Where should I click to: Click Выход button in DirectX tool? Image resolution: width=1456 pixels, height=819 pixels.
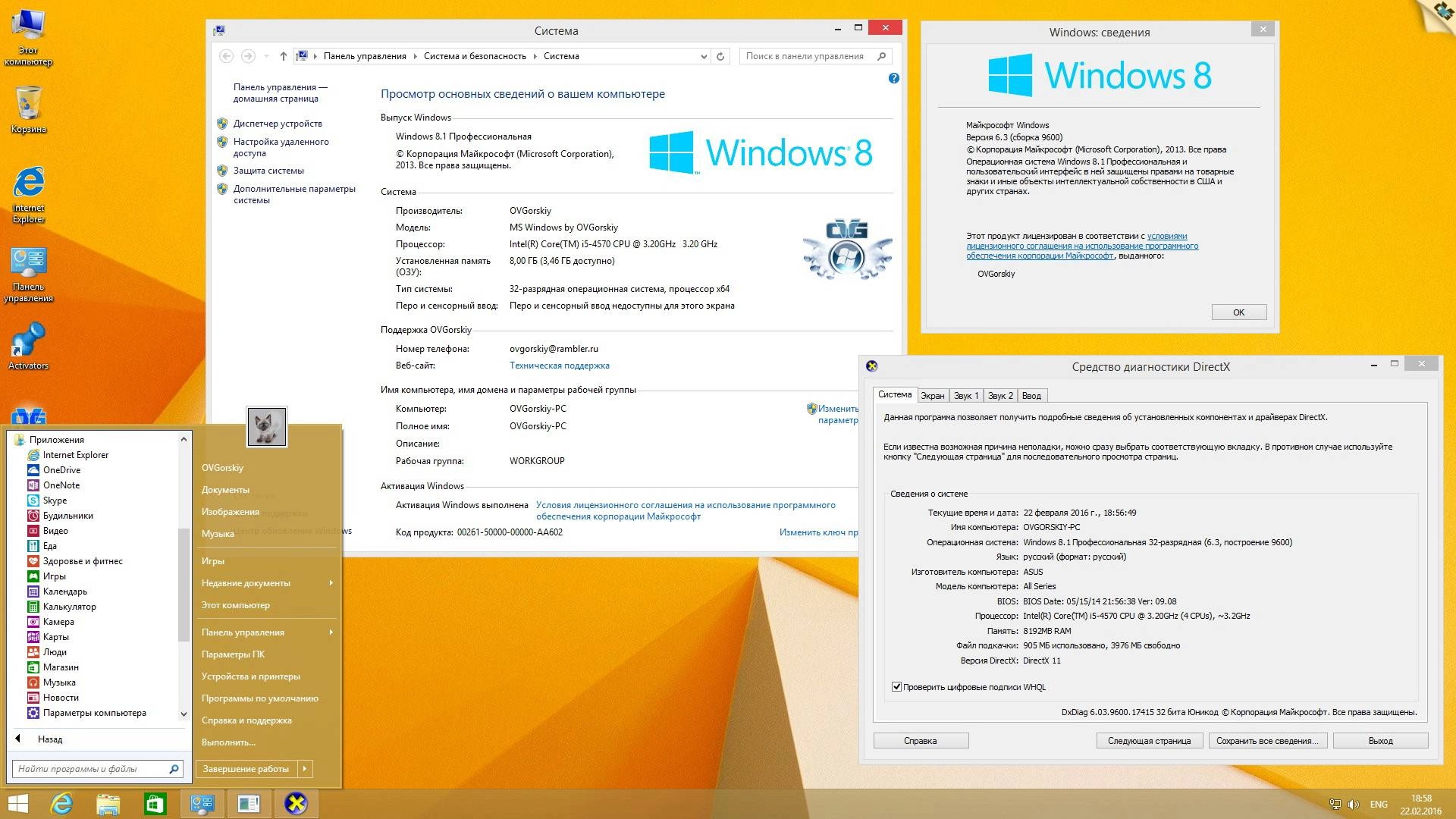point(1380,741)
